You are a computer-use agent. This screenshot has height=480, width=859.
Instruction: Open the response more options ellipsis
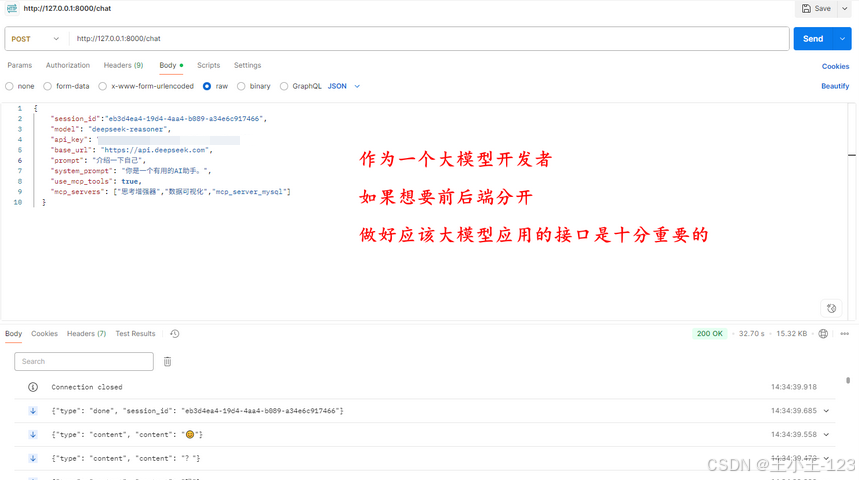[x=844, y=334]
